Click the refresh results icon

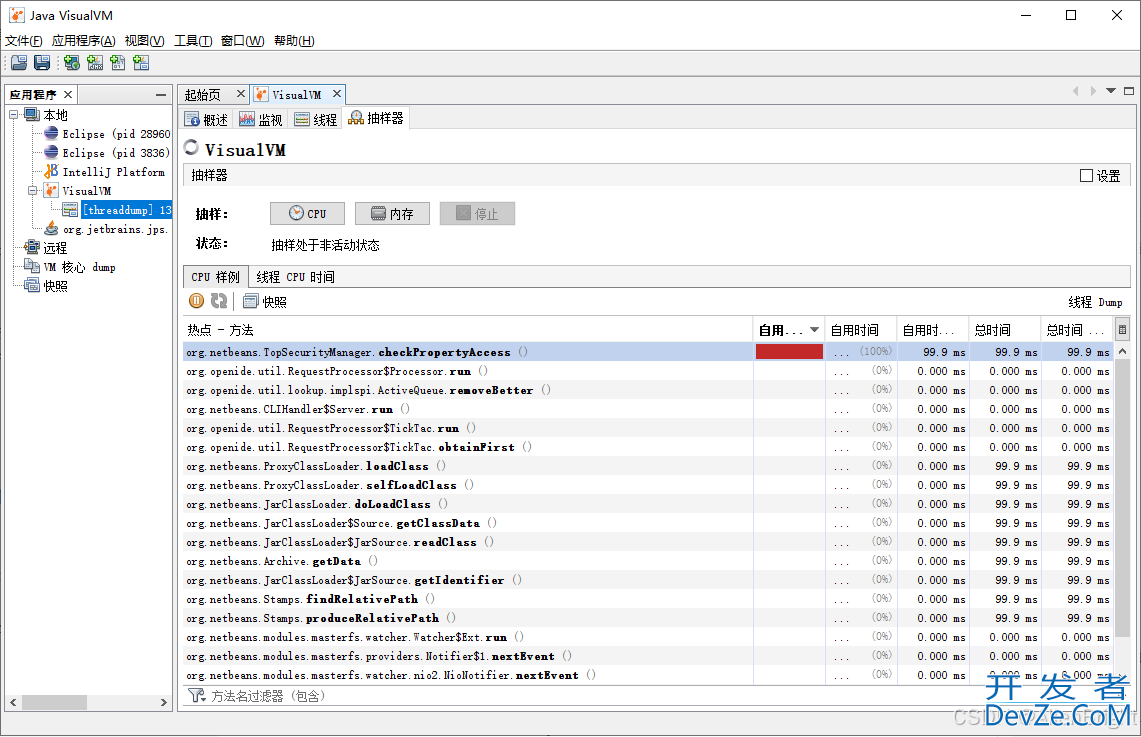[x=219, y=300]
